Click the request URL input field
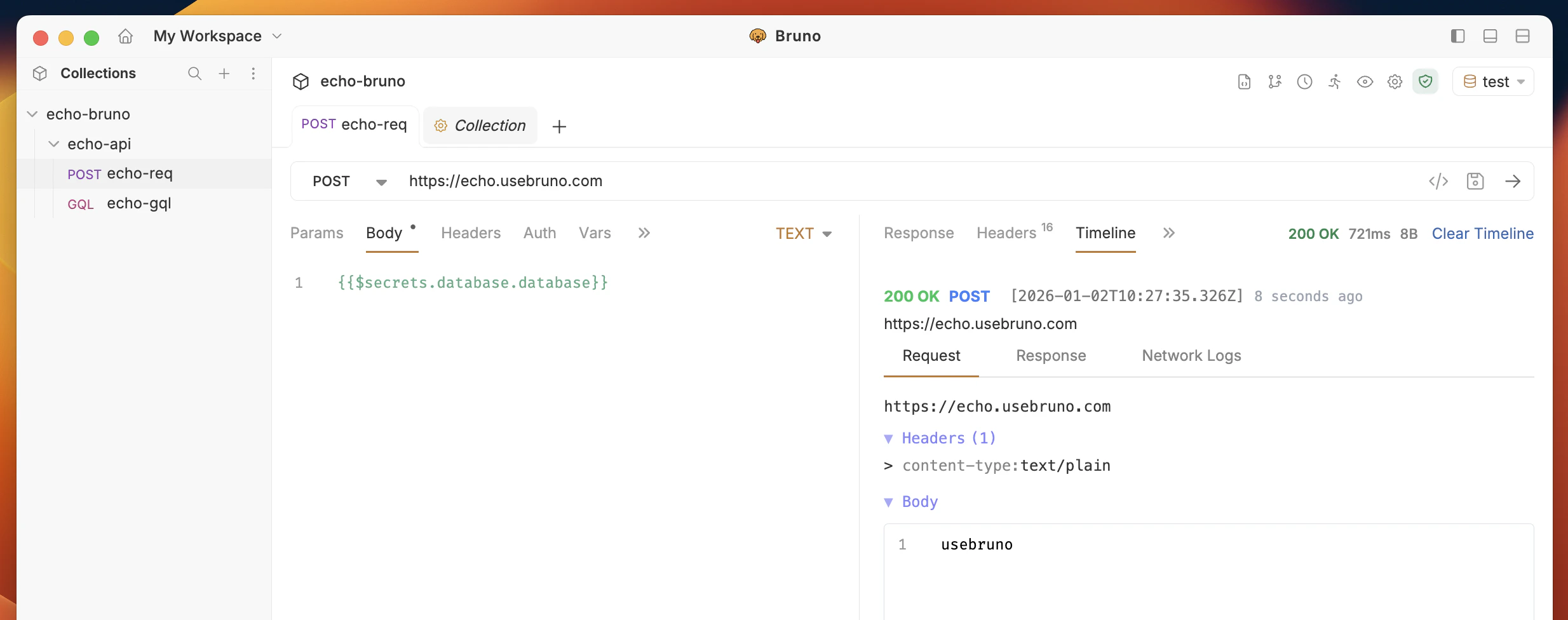Screen dimensions: 1568x620 click(909, 182)
